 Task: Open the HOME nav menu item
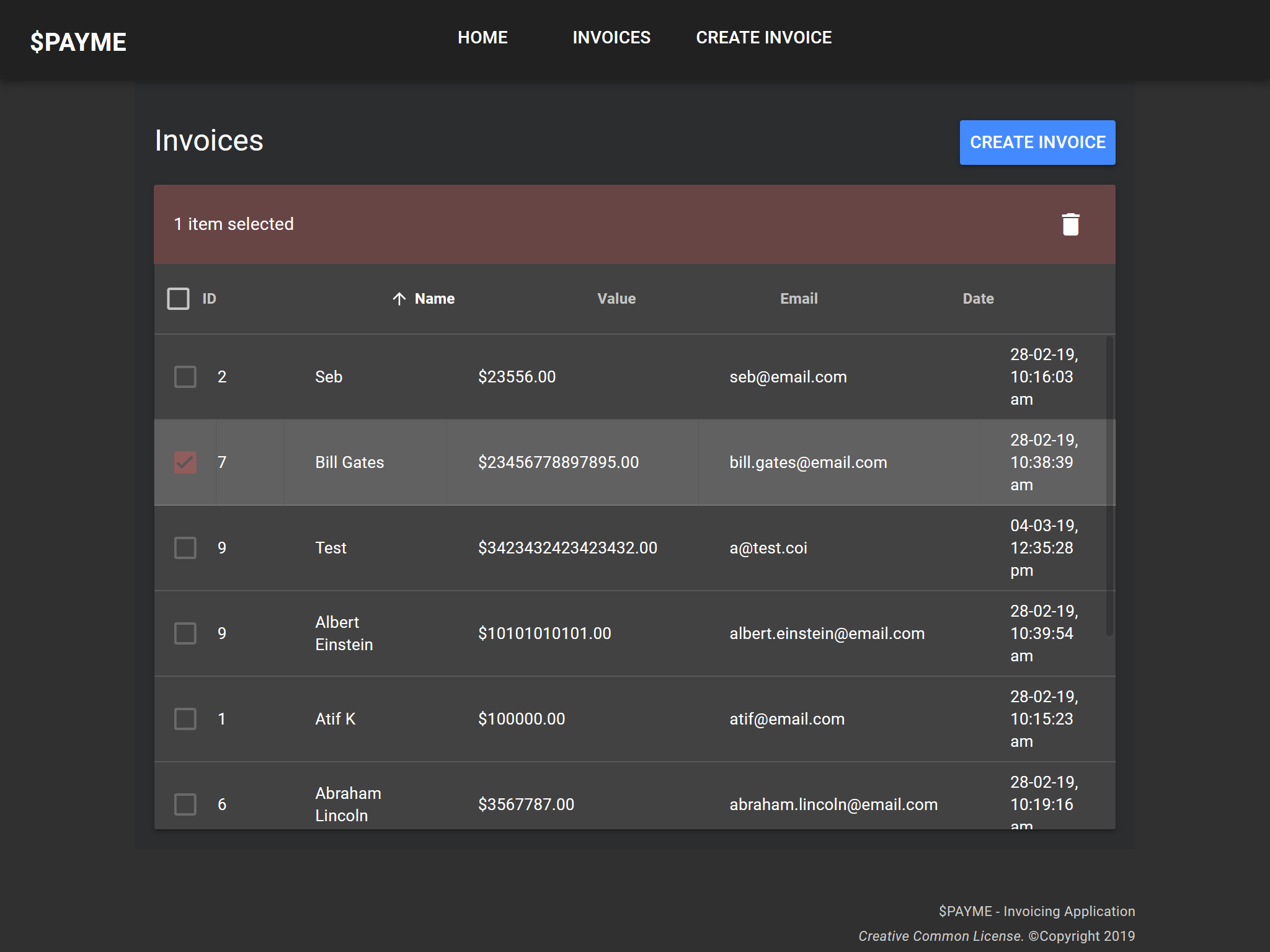(482, 38)
